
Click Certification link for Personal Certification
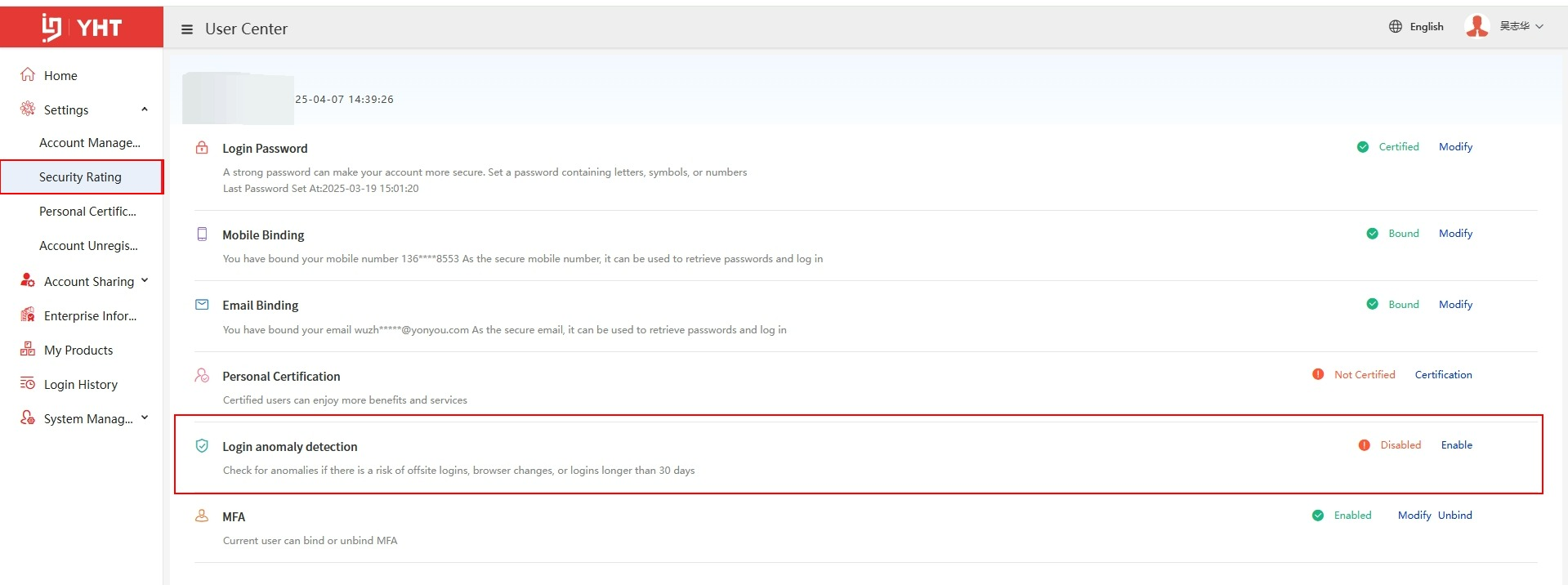pyautogui.click(x=1443, y=375)
